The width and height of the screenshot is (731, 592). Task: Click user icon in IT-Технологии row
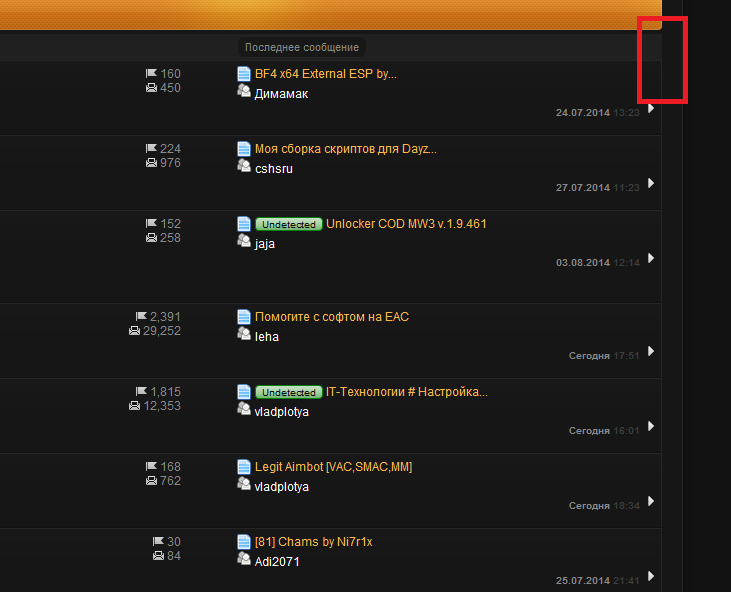244,409
